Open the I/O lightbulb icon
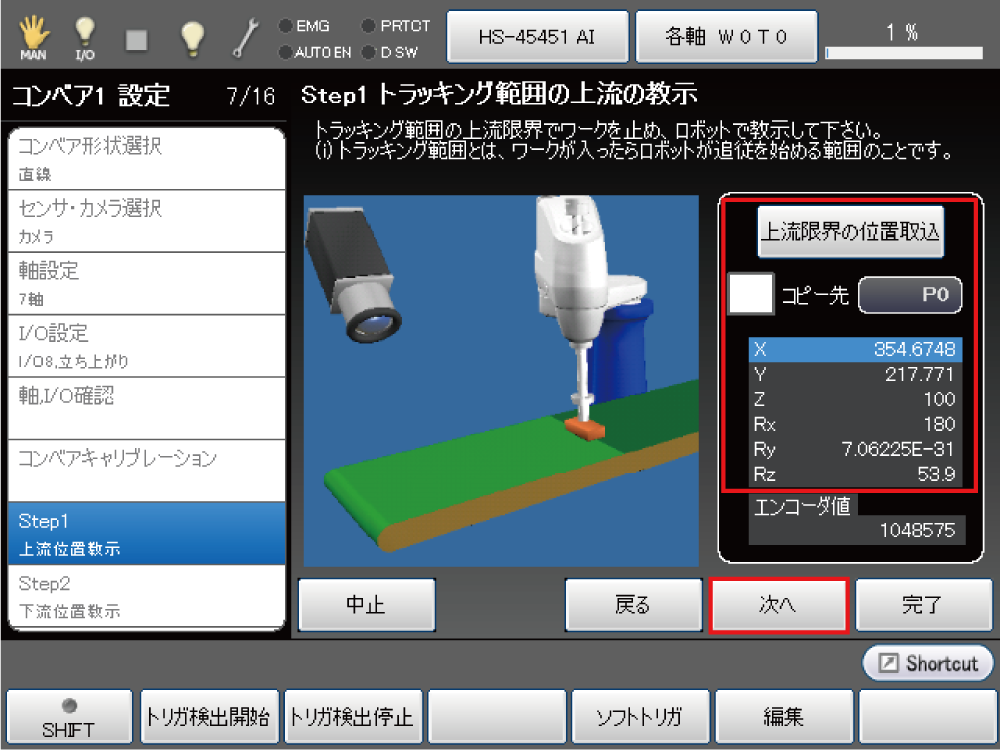The image size is (1000, 750). [86, 37]
